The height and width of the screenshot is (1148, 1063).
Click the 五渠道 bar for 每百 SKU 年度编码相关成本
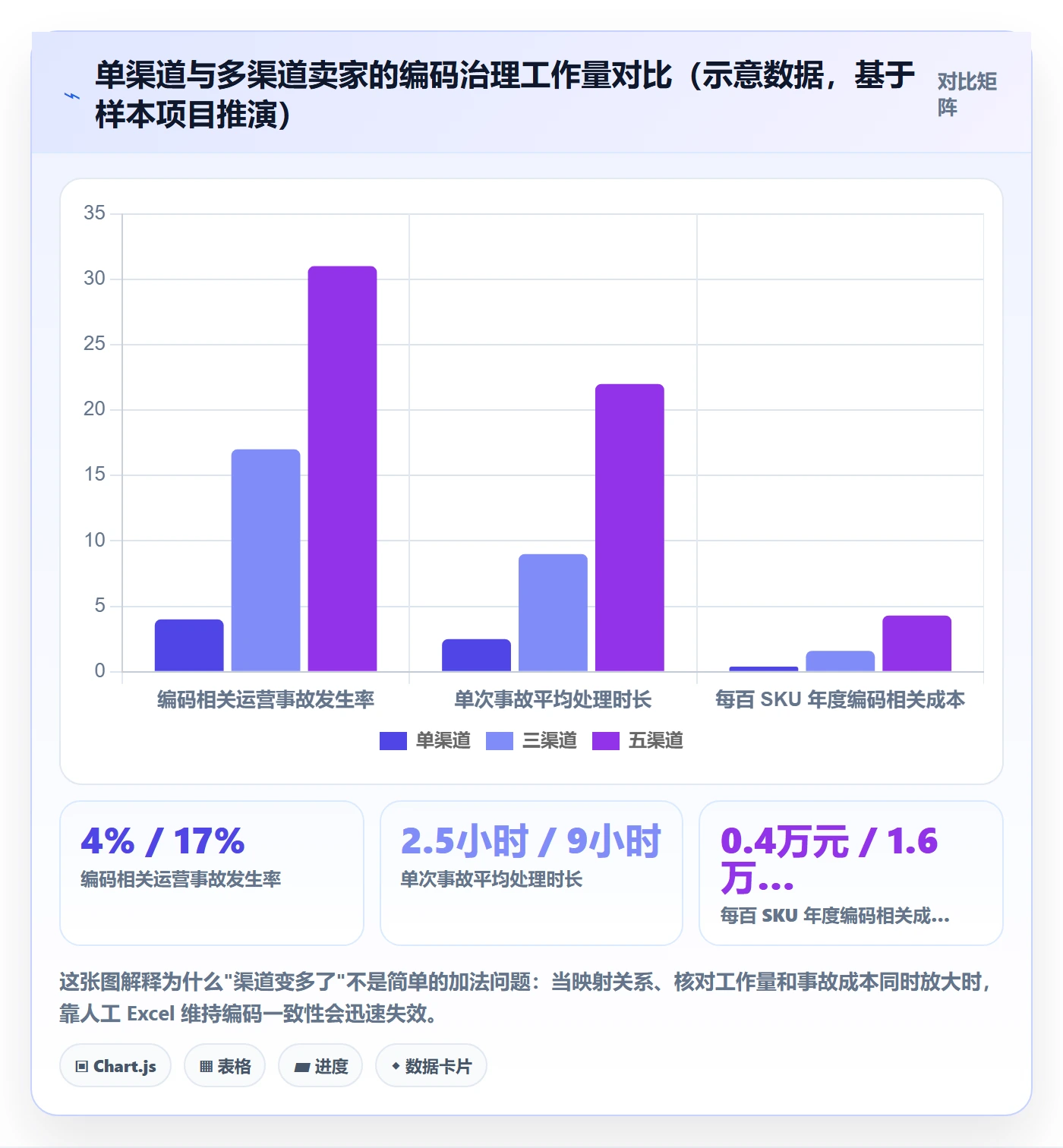[916, 643]
